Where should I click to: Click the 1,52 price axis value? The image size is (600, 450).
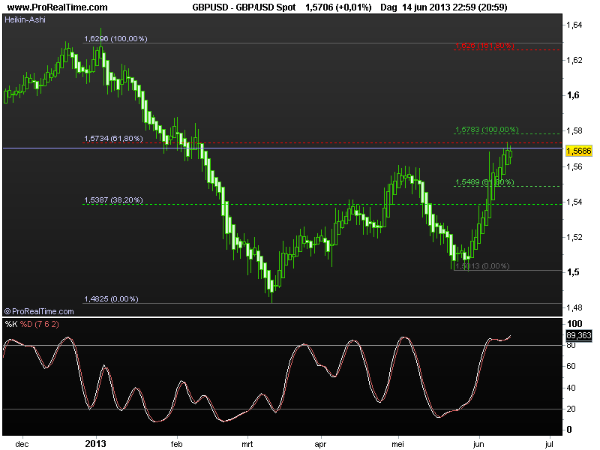574,237
